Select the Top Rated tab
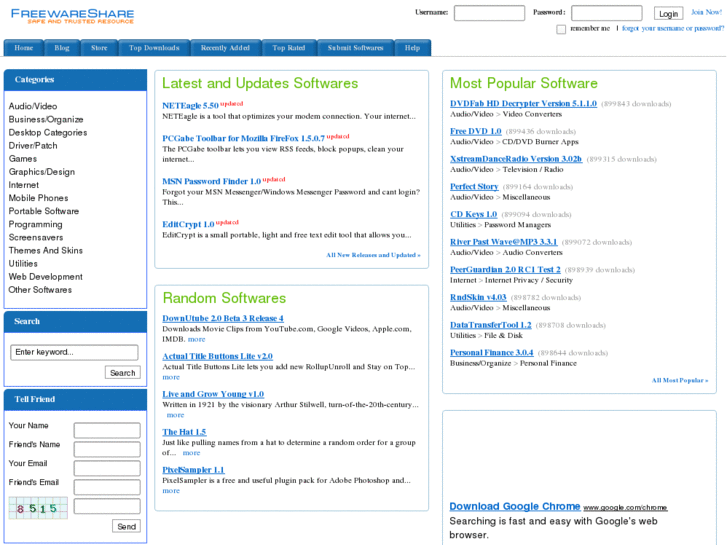Image resolution: width=727 pixels, height=545 pixels. click(289, 48)
